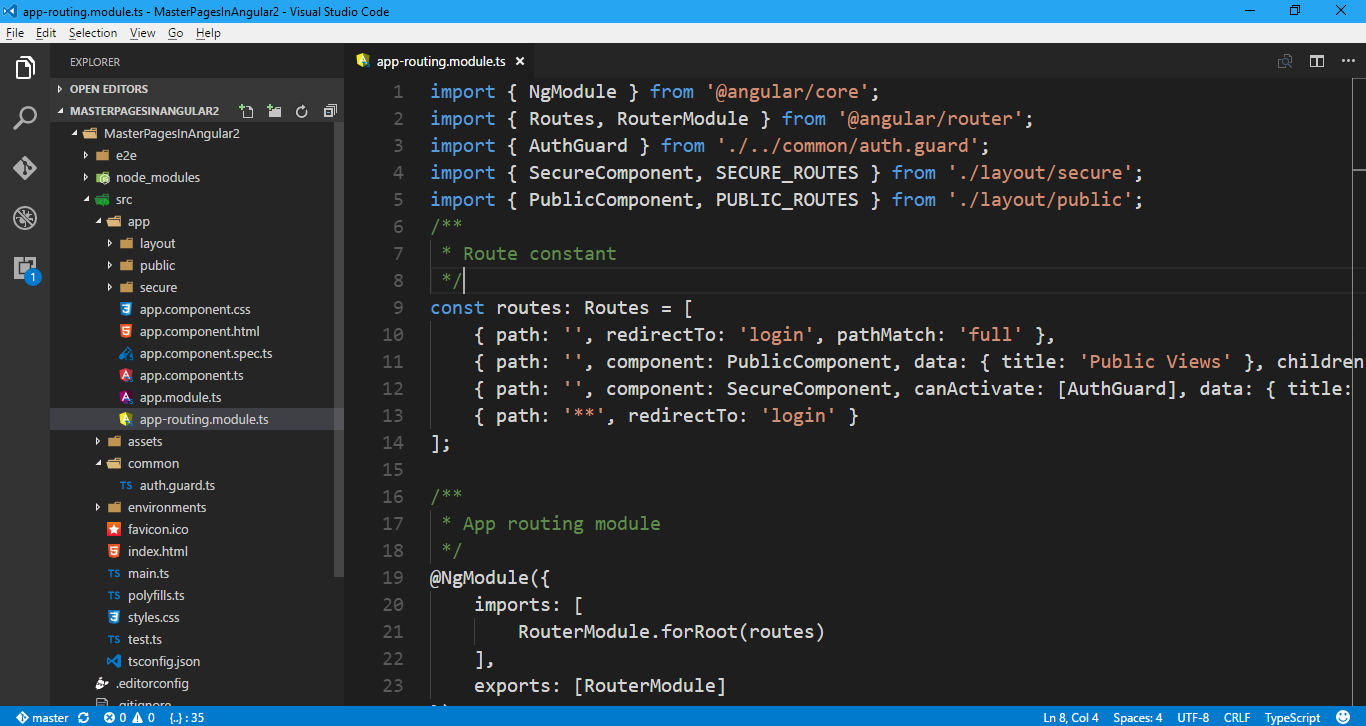Screen dimensions: 1366x726
Task: Create a new folder in explorer
Action: coord(274,111)
